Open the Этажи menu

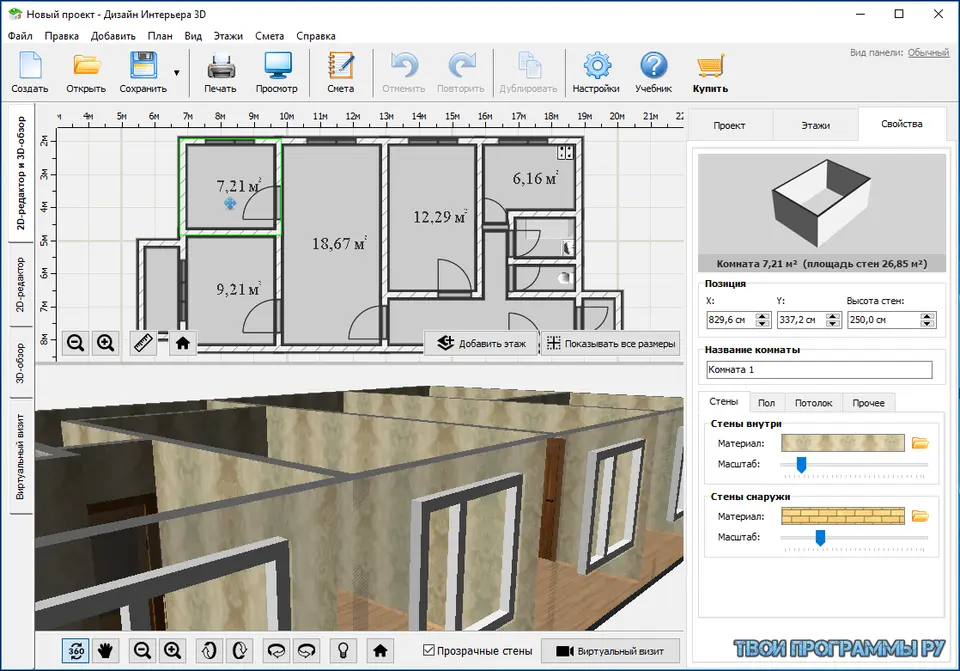[x=228, y=36]
